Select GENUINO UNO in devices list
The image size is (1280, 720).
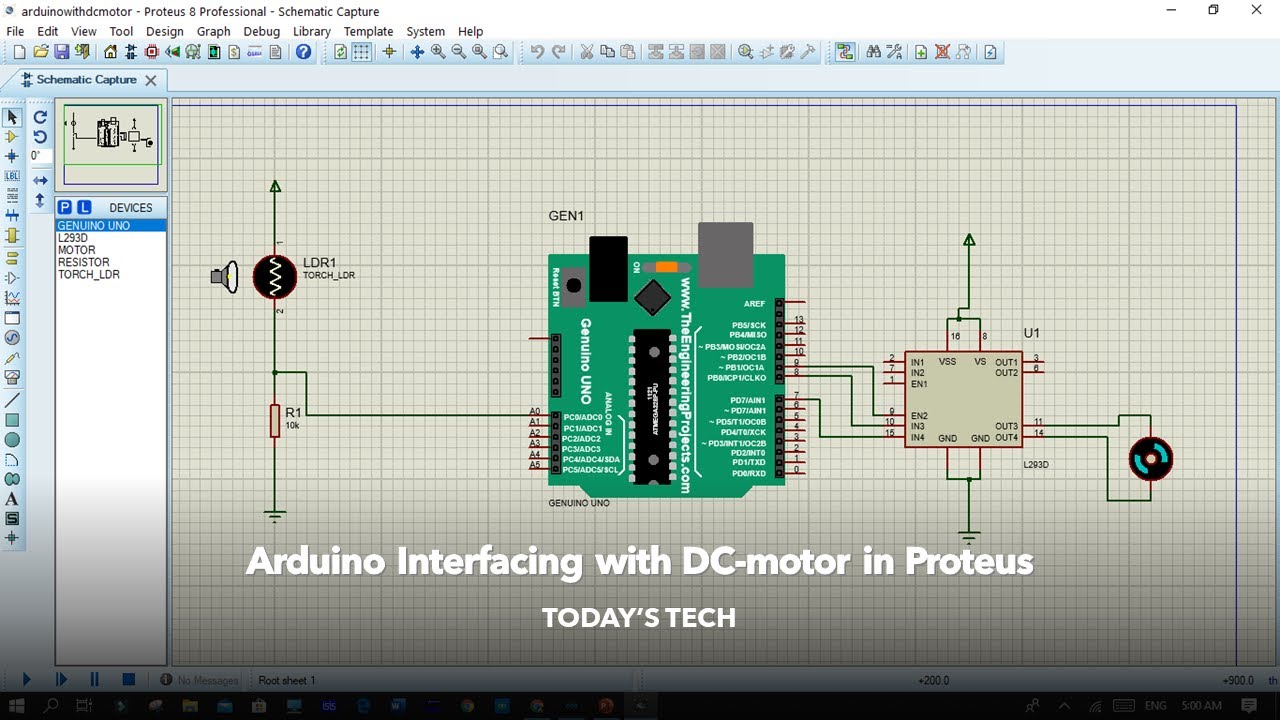pos(111,226)
